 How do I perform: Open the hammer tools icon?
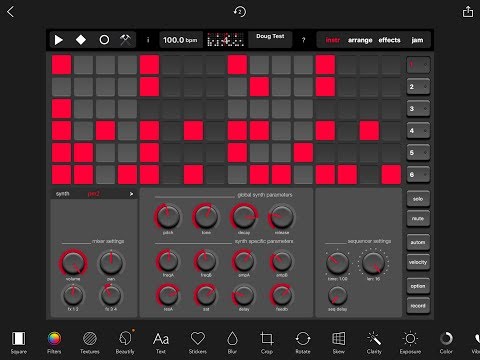click(125, 40)
